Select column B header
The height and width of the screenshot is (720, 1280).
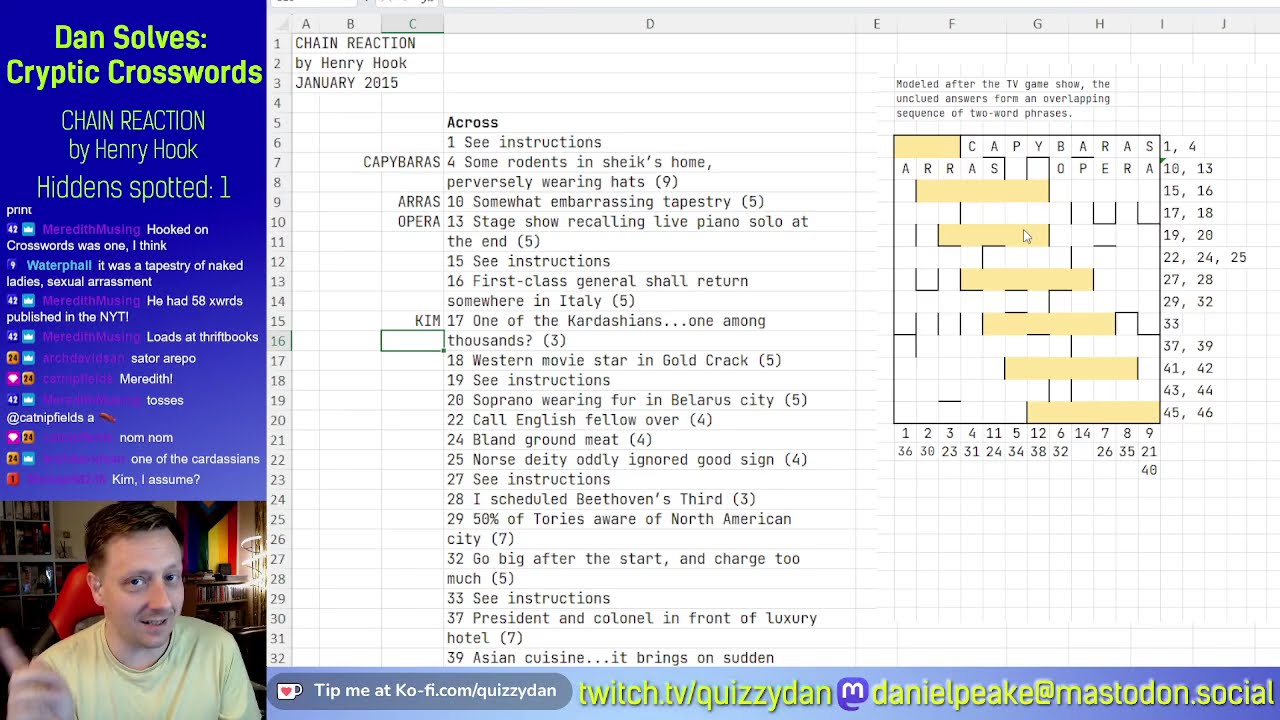pyautogui.click(x=350, y=24)
